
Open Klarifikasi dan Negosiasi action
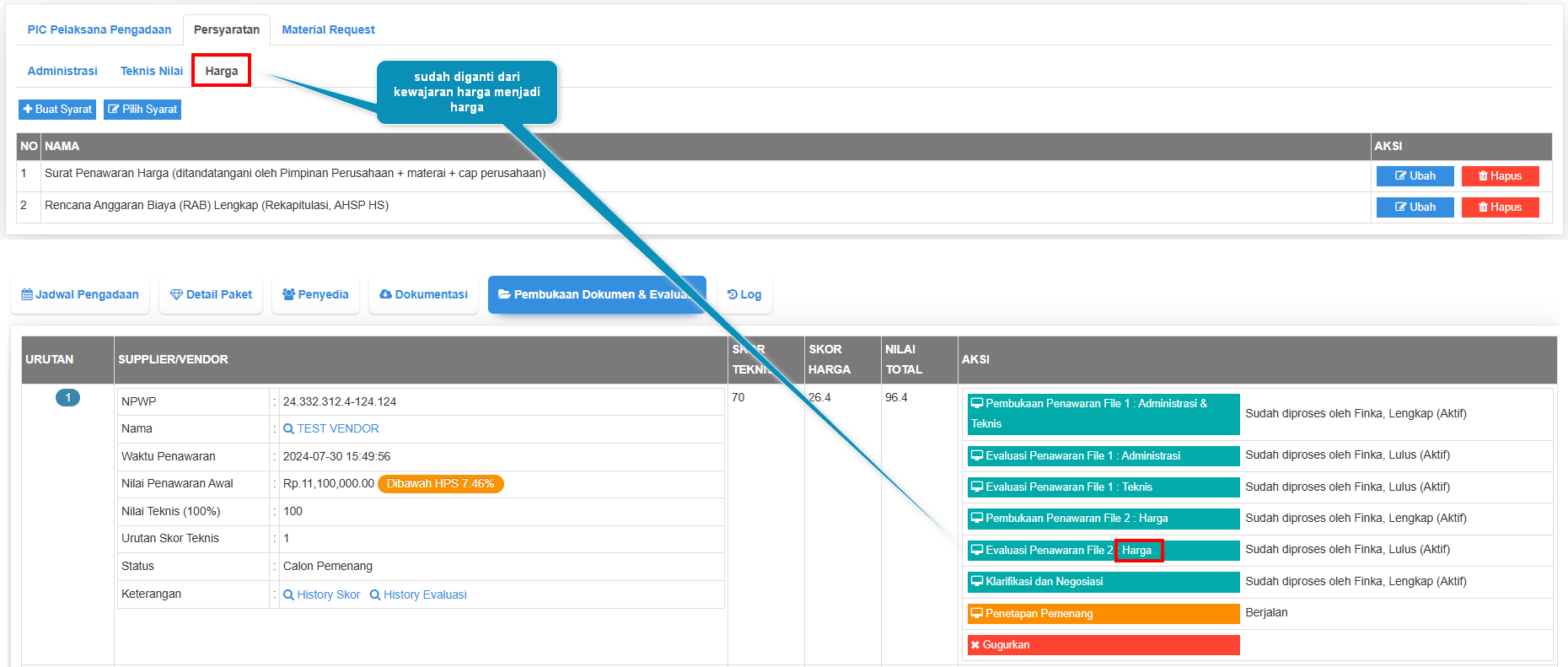1103,582
